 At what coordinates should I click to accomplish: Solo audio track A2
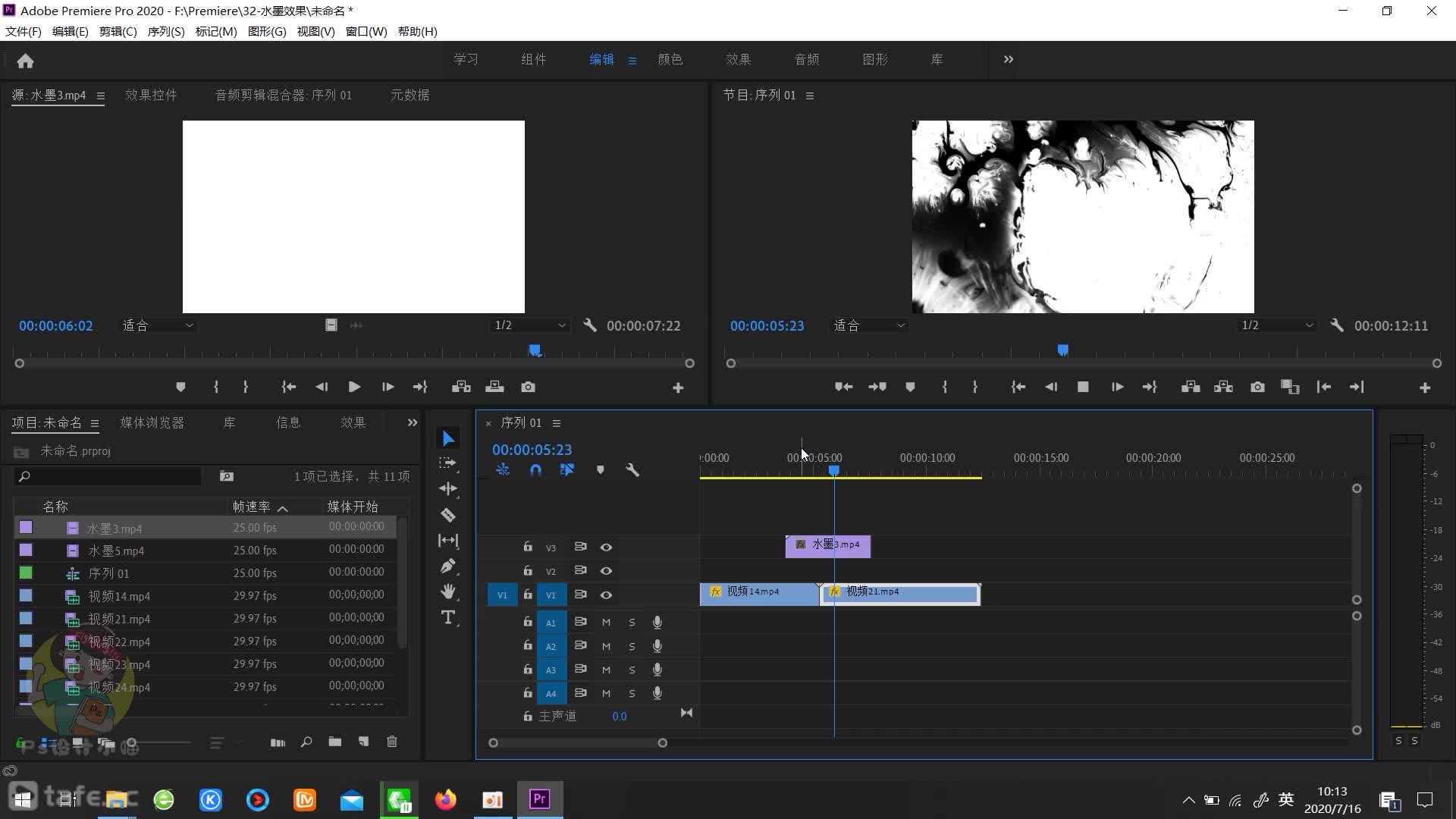632,647
